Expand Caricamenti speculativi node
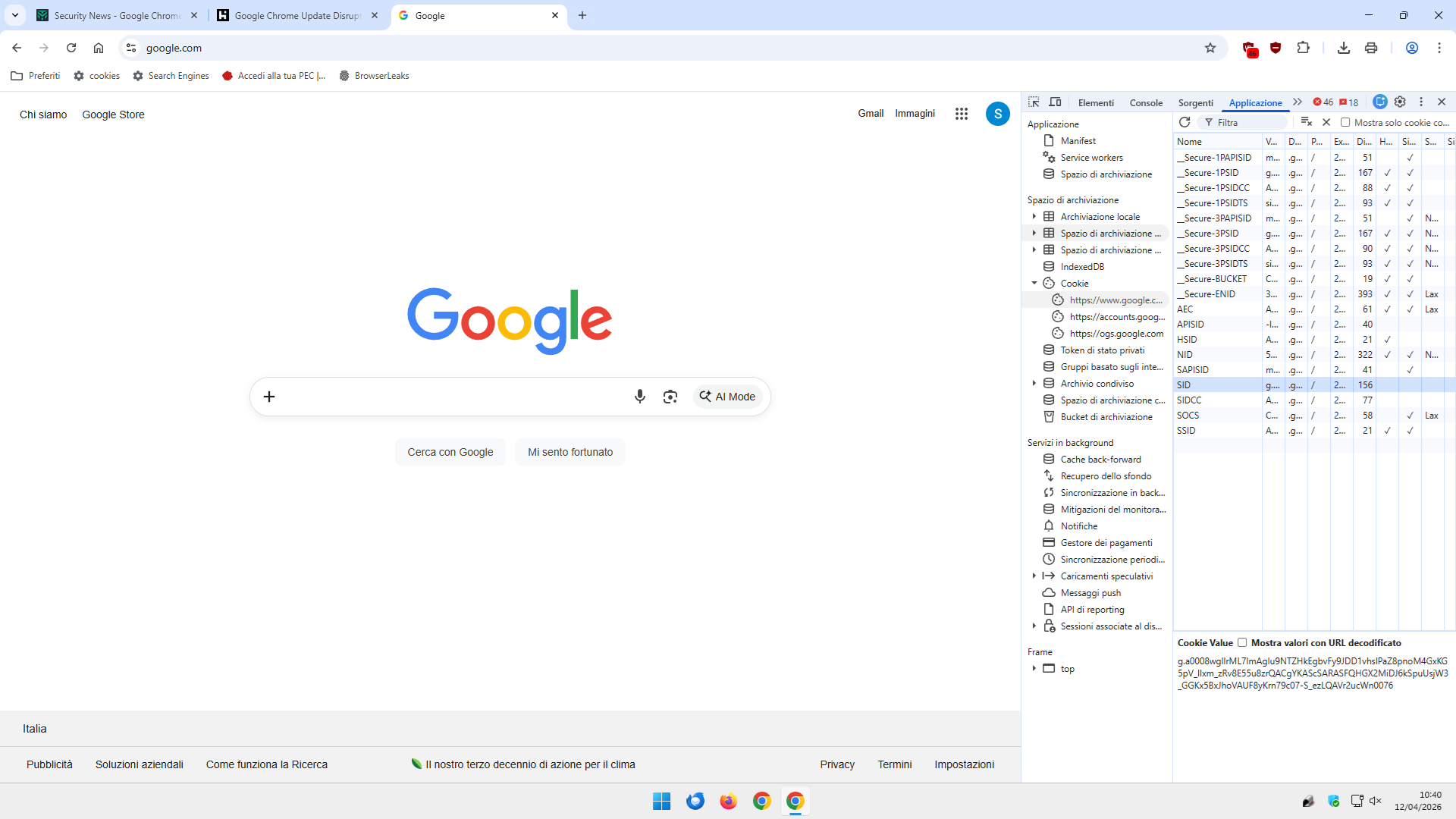Image resolution: width=1456 pixels, height=819 pixels. point(1034,576)
